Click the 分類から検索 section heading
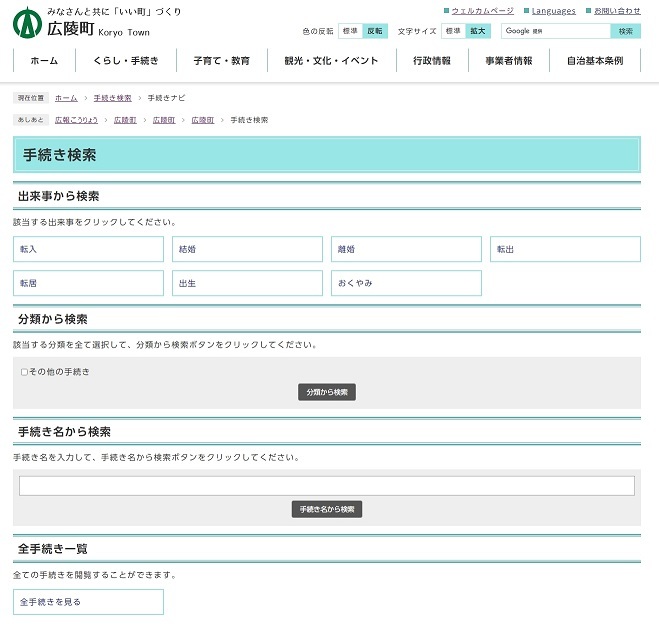This screenshot has width=659, height=639. 53,319
